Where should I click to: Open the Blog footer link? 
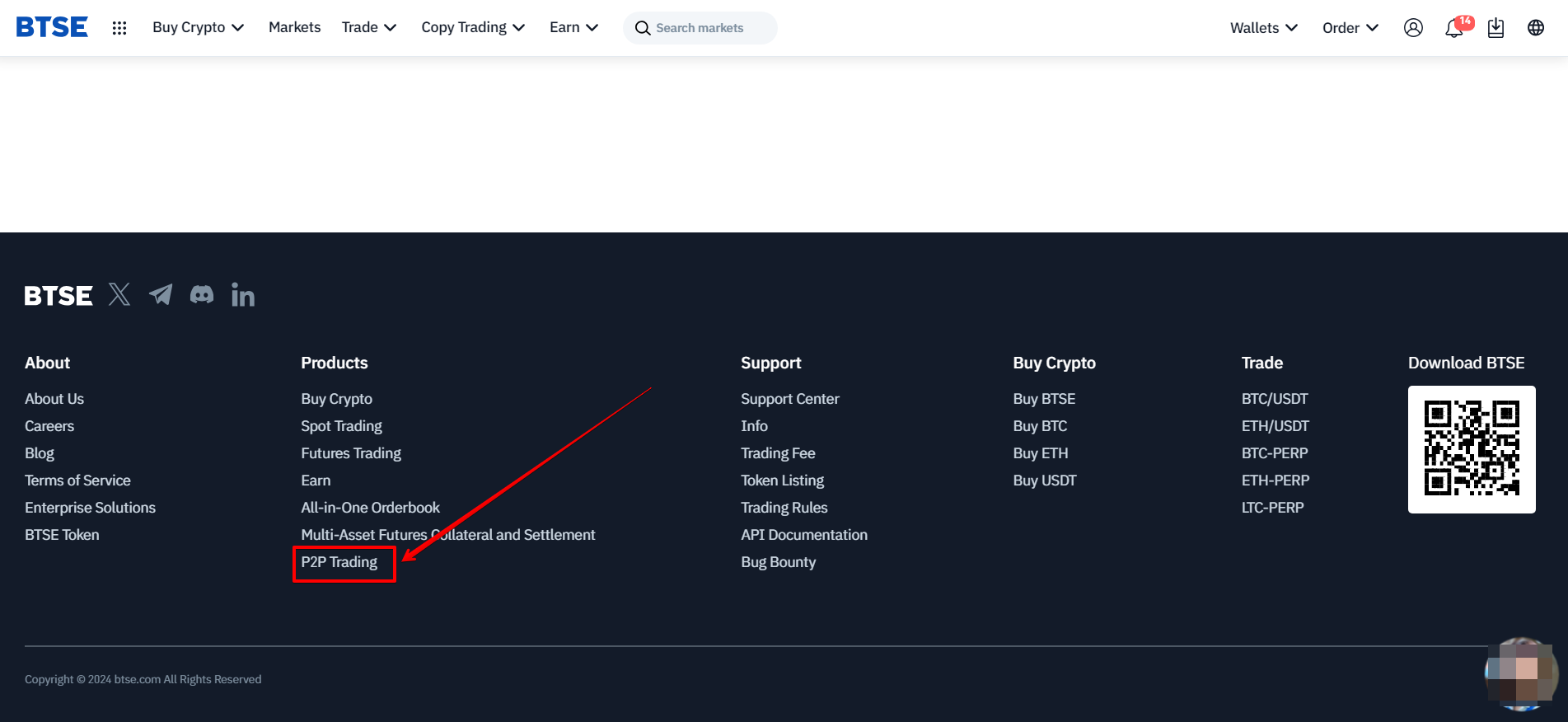click(40, 453)
